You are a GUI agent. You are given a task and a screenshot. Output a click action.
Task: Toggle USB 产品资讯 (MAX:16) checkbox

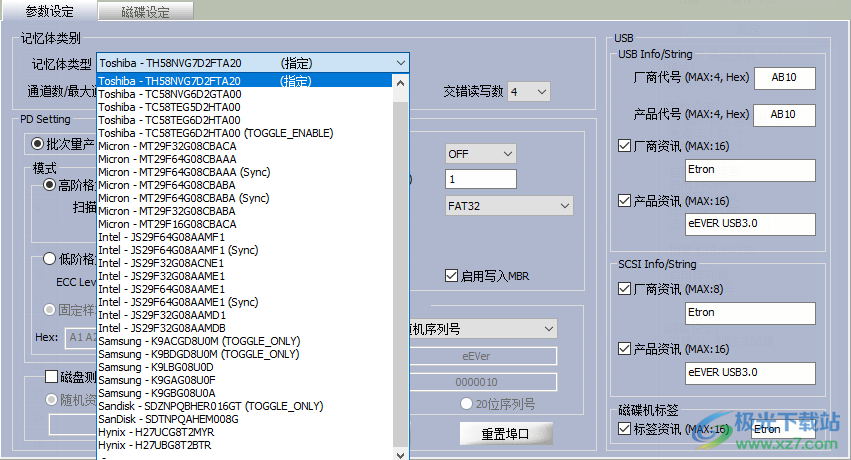point(625,201)
